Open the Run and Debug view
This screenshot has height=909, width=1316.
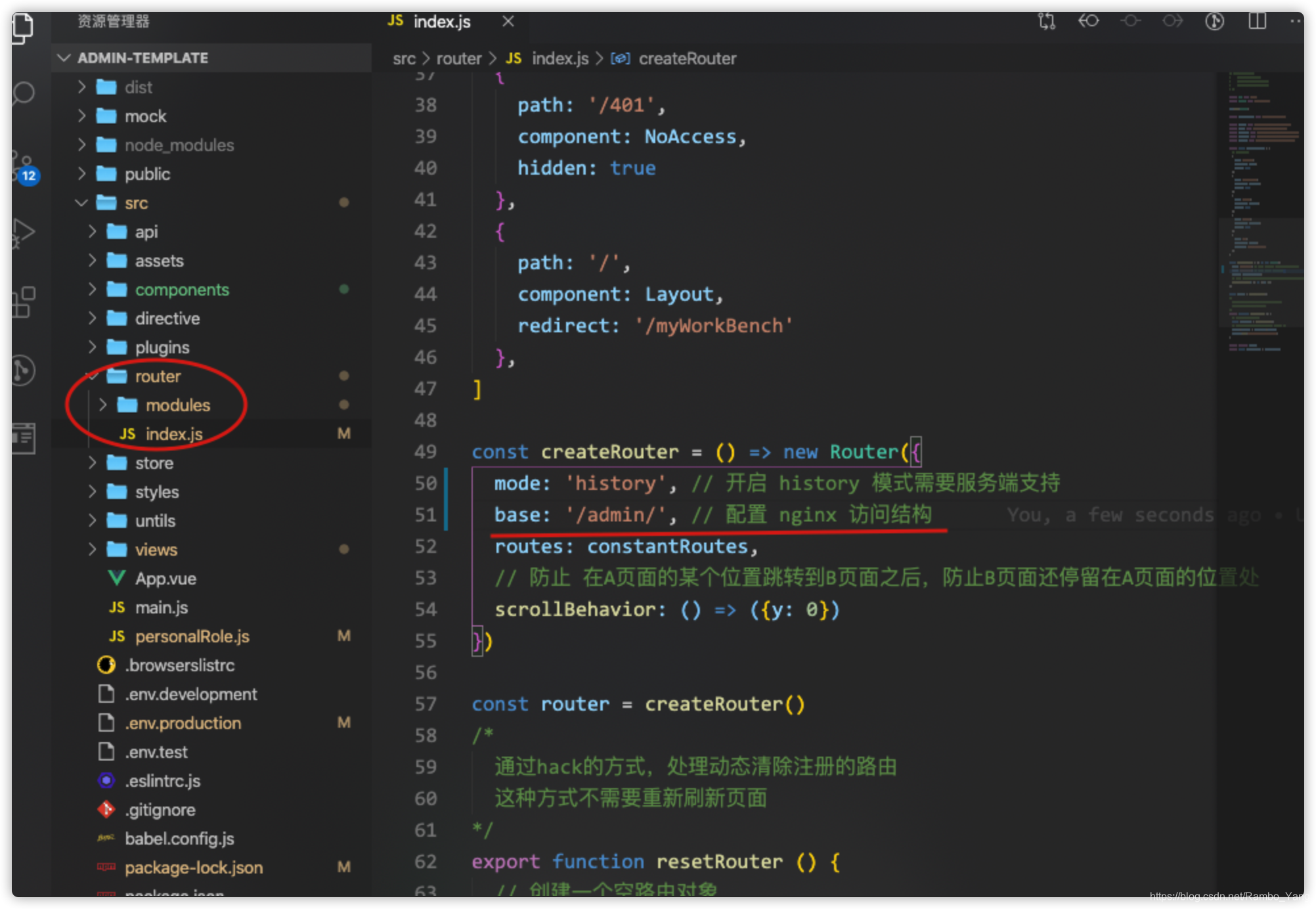coord(23,233)
